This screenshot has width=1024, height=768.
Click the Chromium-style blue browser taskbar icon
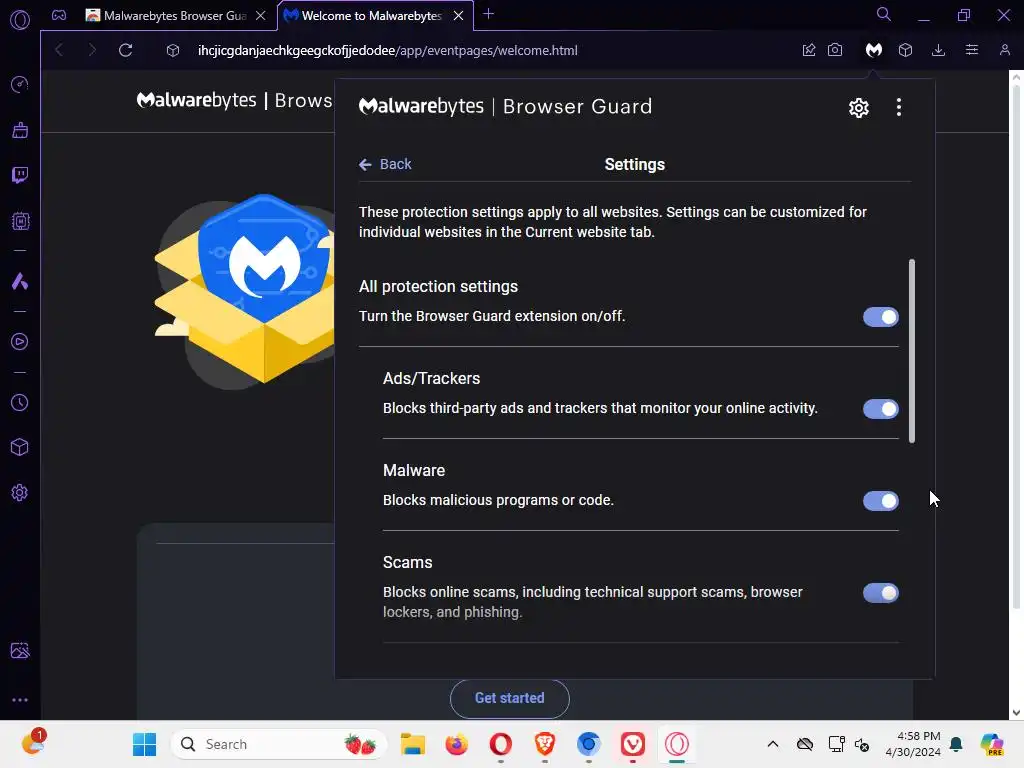pos(588,744)
